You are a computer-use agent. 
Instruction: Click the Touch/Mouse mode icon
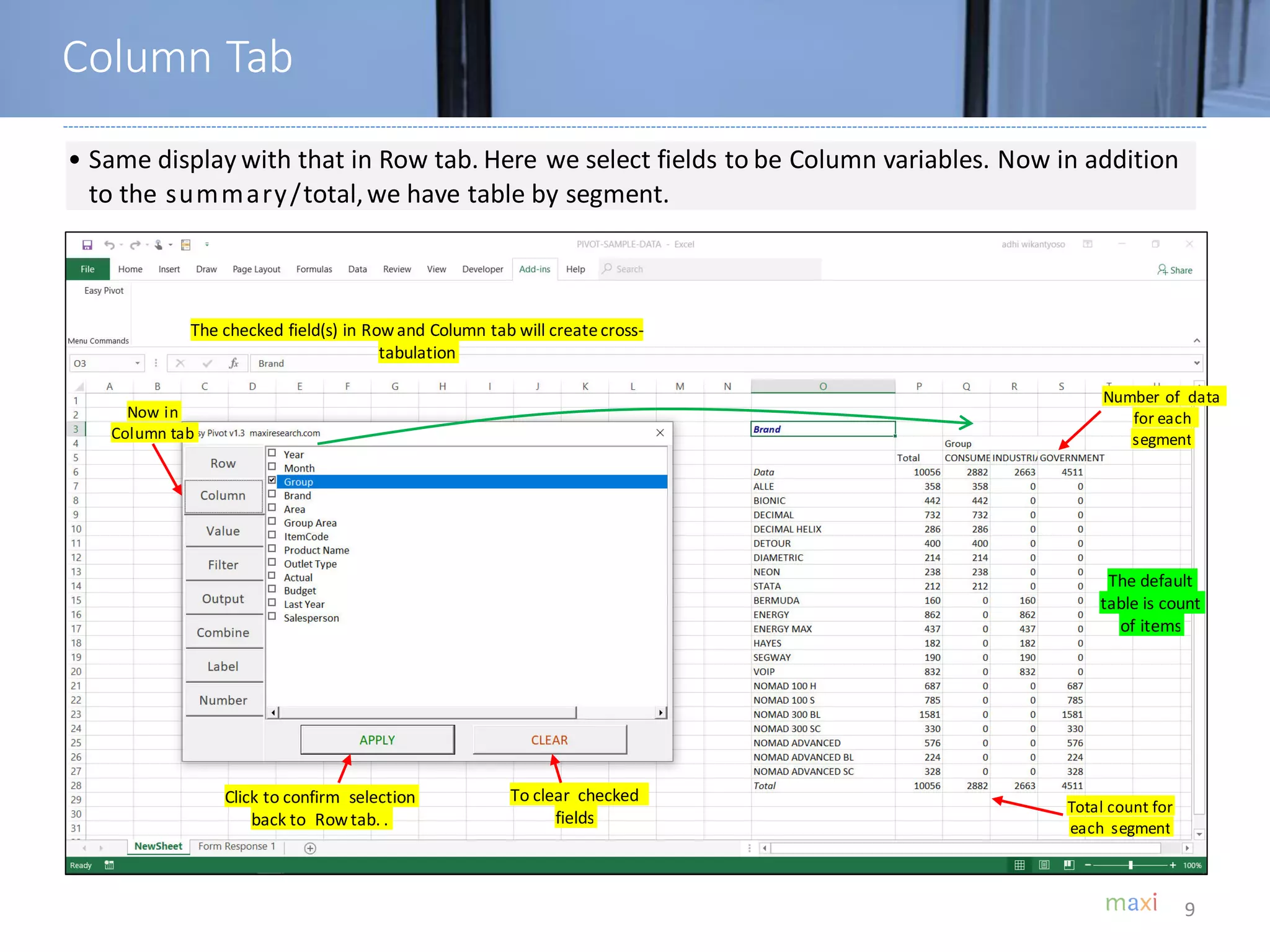159,245
